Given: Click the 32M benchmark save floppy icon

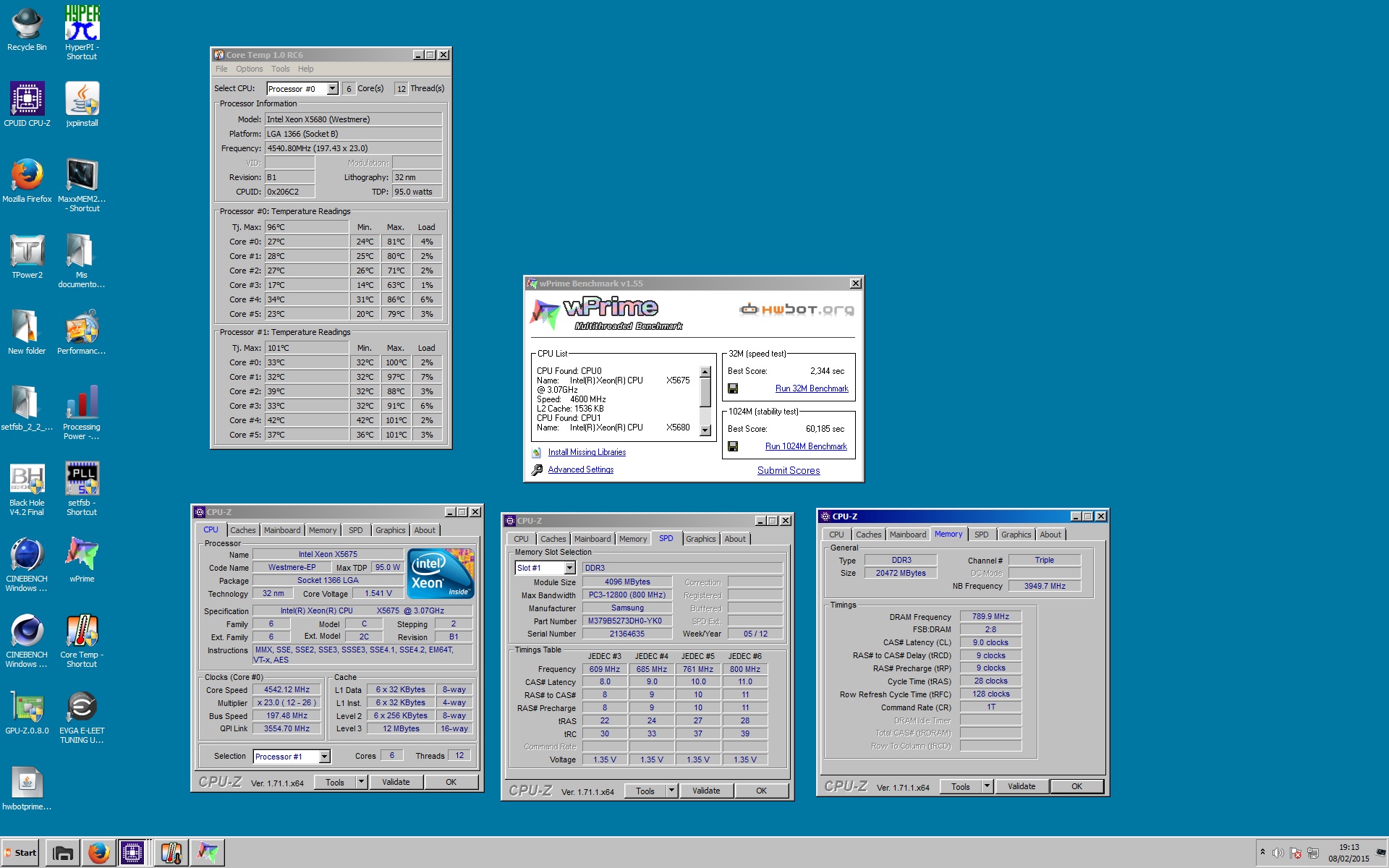Looking at the screenshot, I should point(733,388).
